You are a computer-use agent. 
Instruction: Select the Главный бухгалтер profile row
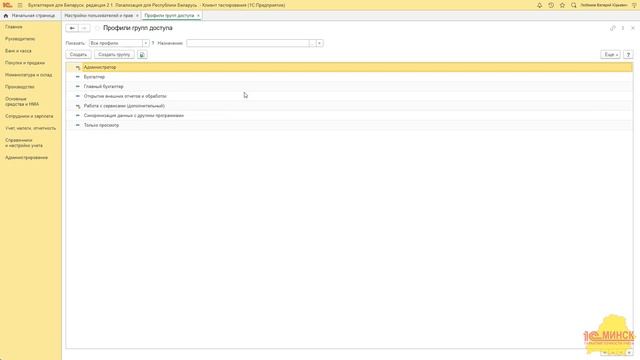349,87
